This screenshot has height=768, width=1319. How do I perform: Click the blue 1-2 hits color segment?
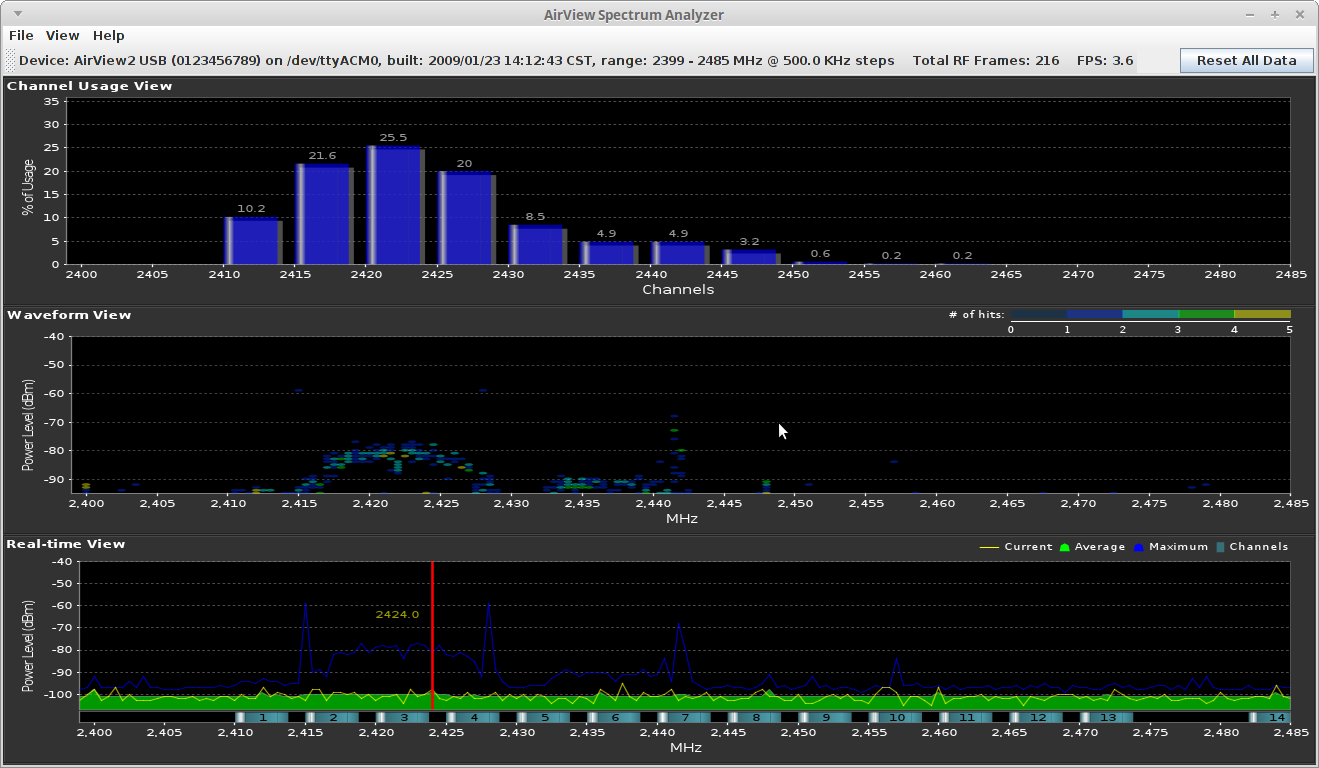coord(1094,314)
